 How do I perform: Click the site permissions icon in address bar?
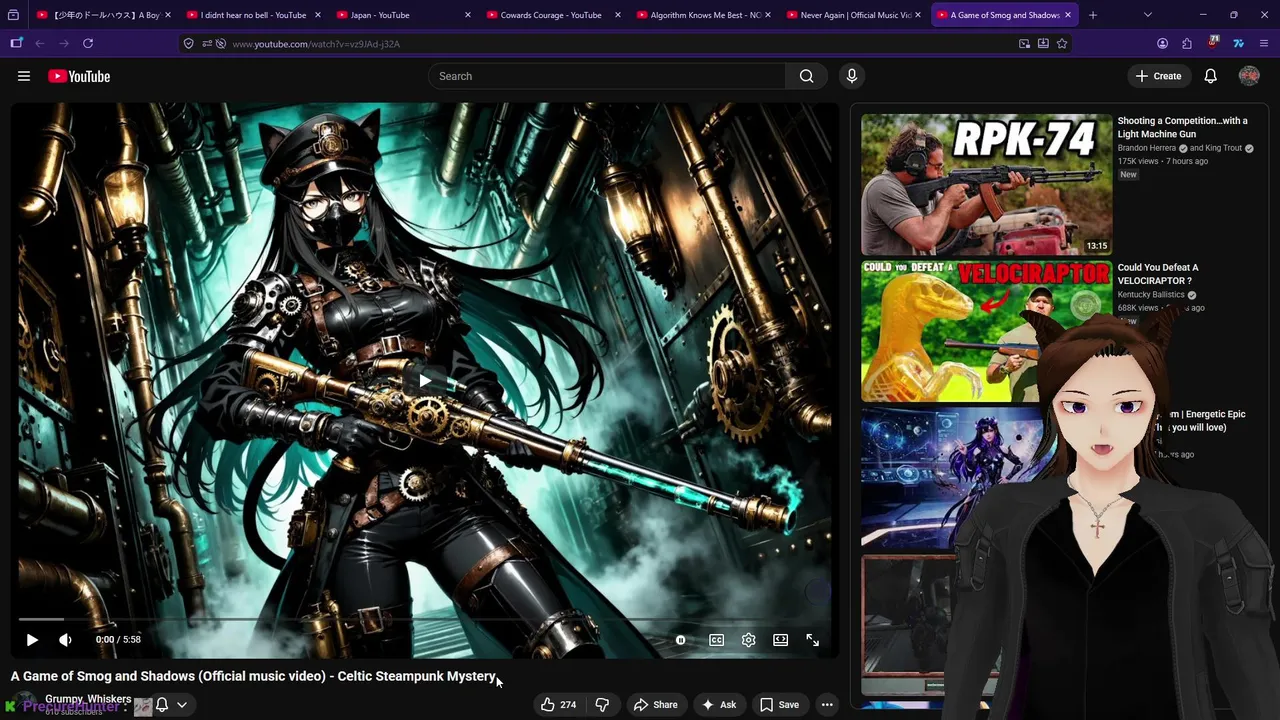coord(207,44)
